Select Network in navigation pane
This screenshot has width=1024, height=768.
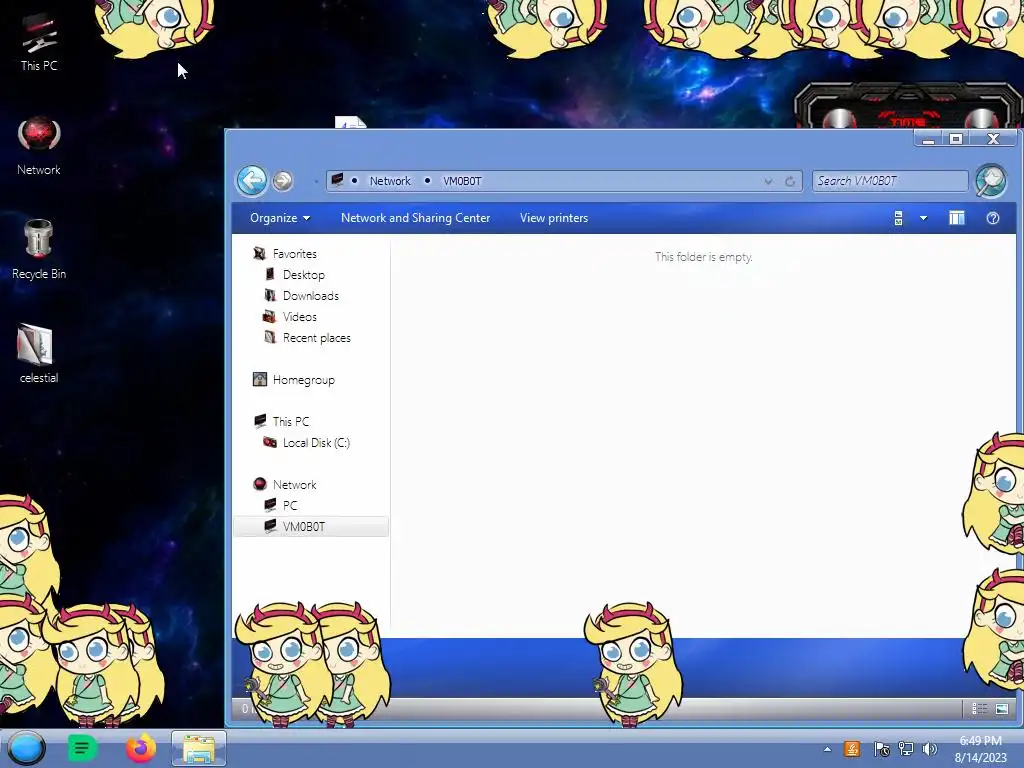[x=295, y=485]
